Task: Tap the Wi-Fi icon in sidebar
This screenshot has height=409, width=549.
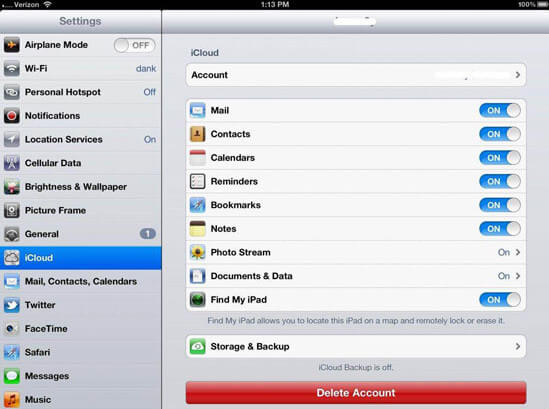Action: pyautogui.click(x=12, y=69)
